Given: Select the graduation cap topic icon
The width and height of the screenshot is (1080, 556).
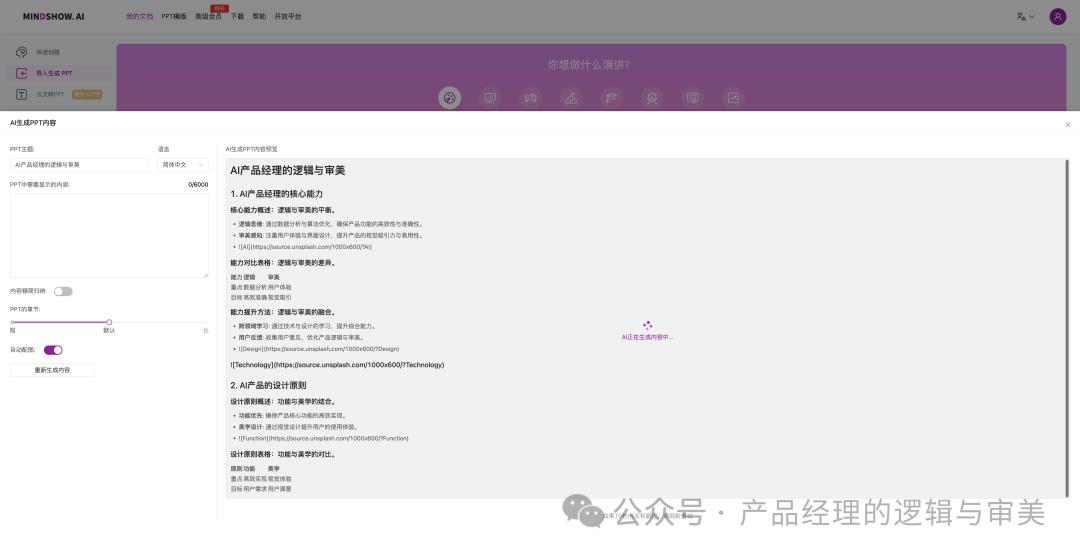Looking at the screenshot, I should [x=611, y=98].
